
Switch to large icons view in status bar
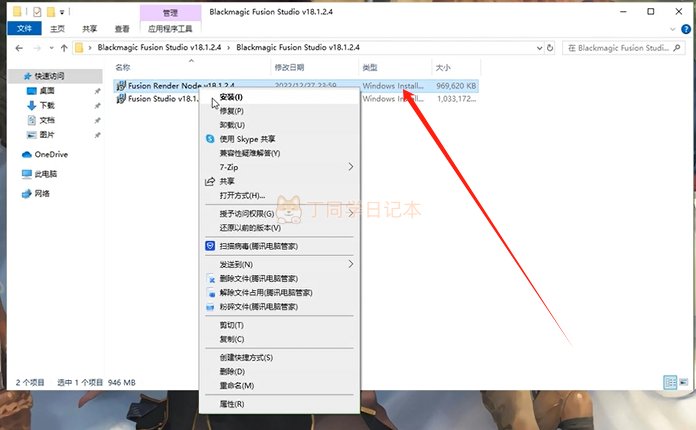pyautogui.click(x=684, y=382)
